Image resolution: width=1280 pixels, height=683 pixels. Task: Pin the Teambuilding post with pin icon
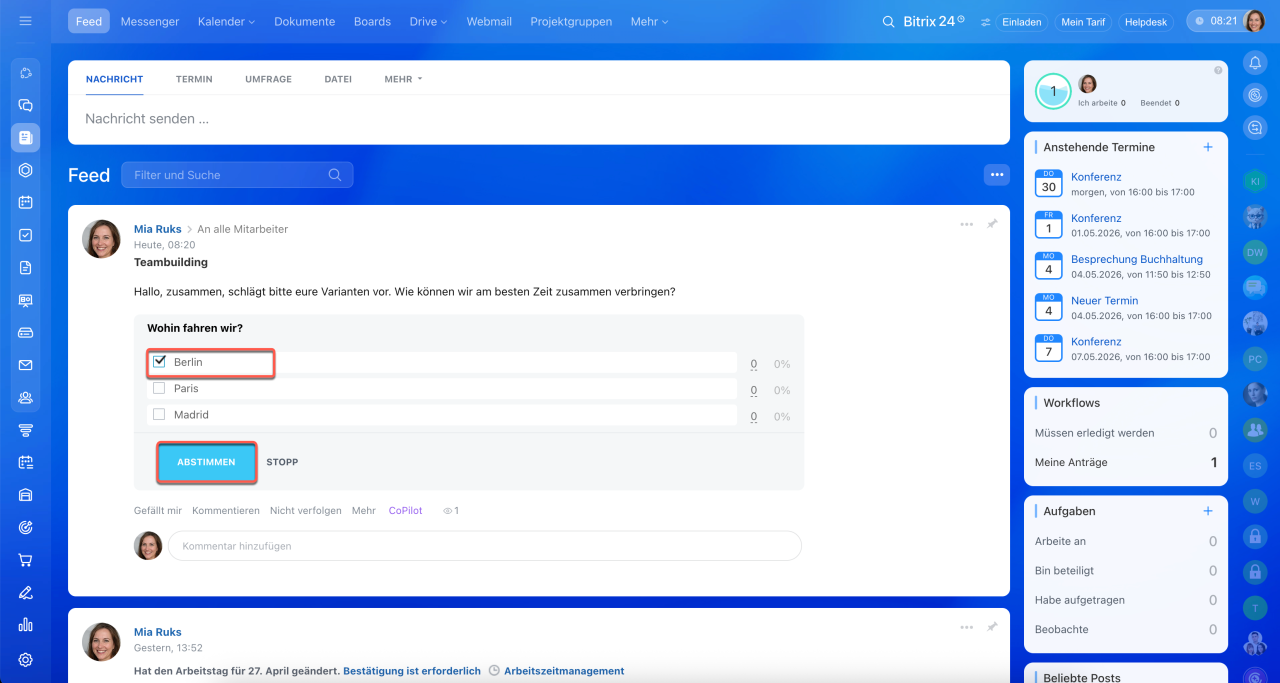[992, 224]
